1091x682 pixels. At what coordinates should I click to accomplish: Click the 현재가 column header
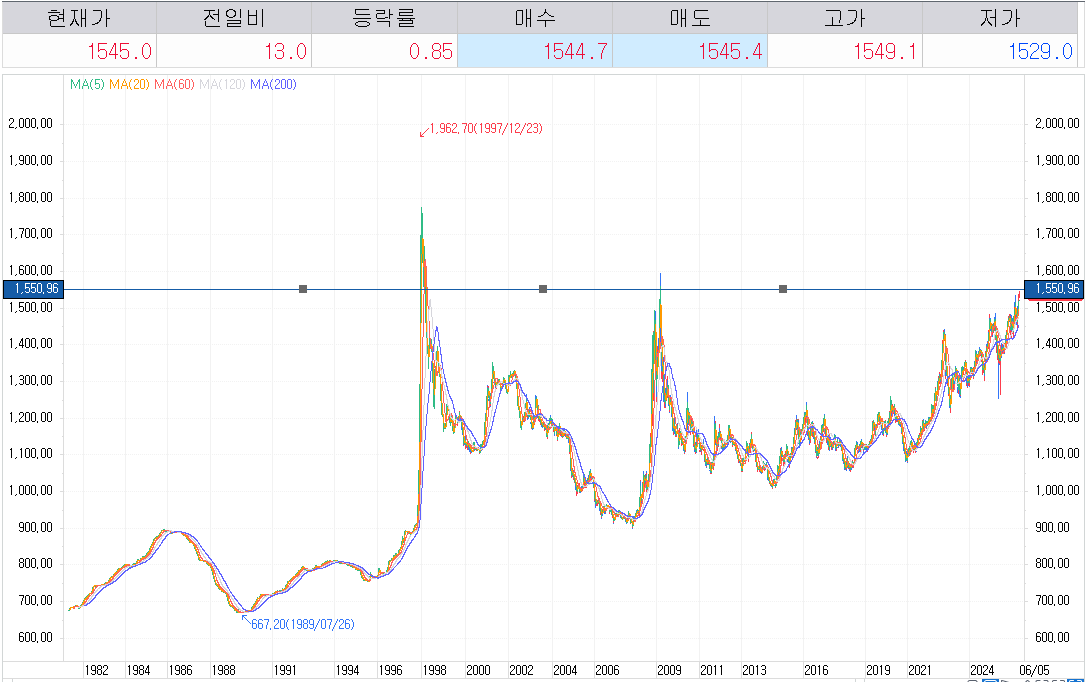pyautogui.click(x=79, y=17)
